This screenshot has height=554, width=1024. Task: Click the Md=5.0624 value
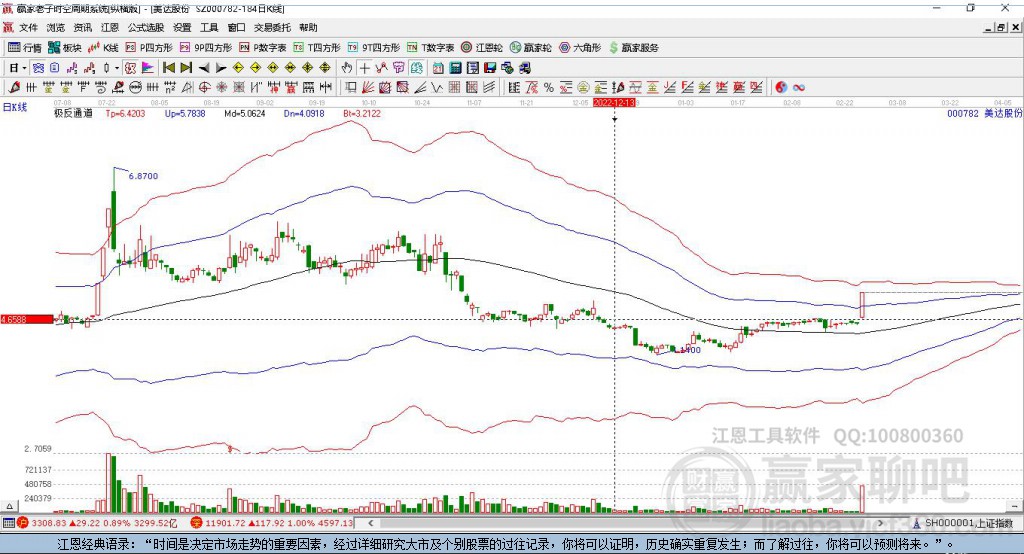tap(244, 114)
